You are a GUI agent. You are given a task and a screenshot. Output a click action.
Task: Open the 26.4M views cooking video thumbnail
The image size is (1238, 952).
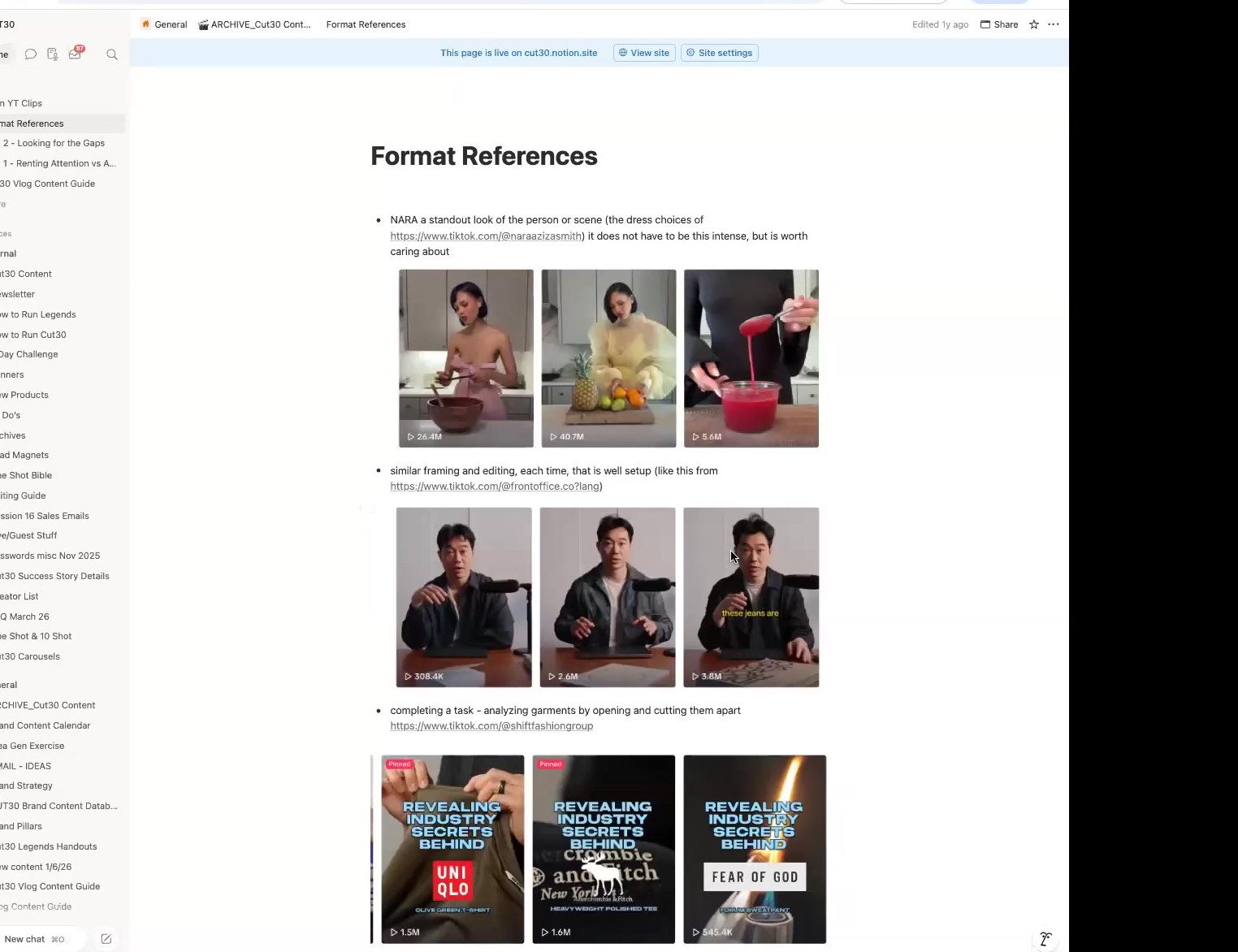pos(466,358)
